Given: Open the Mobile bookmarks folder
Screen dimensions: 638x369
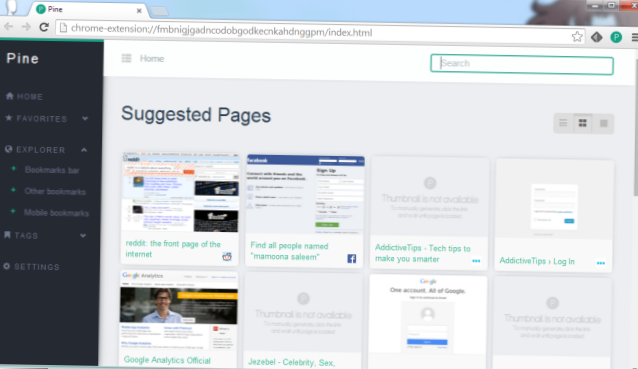Looking at the screenshot, I should coord(56,212).
